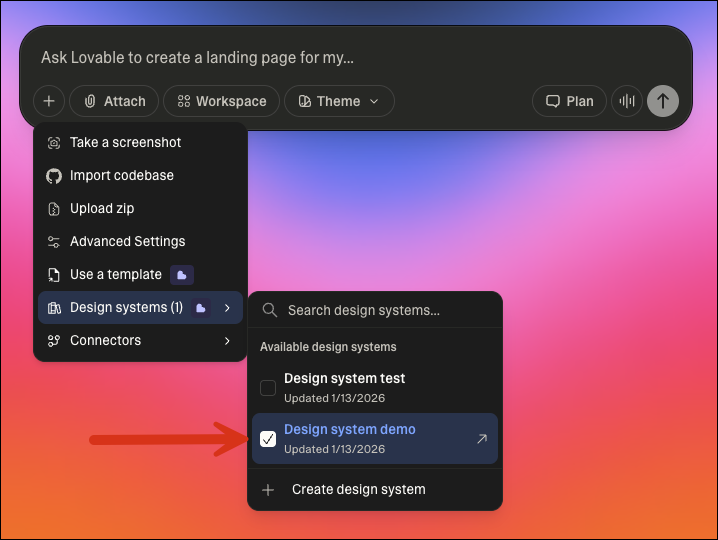Screen dimensions: 718x540
Task: Click 'Design system demo' title text
Action: click(x=350, y=429)
